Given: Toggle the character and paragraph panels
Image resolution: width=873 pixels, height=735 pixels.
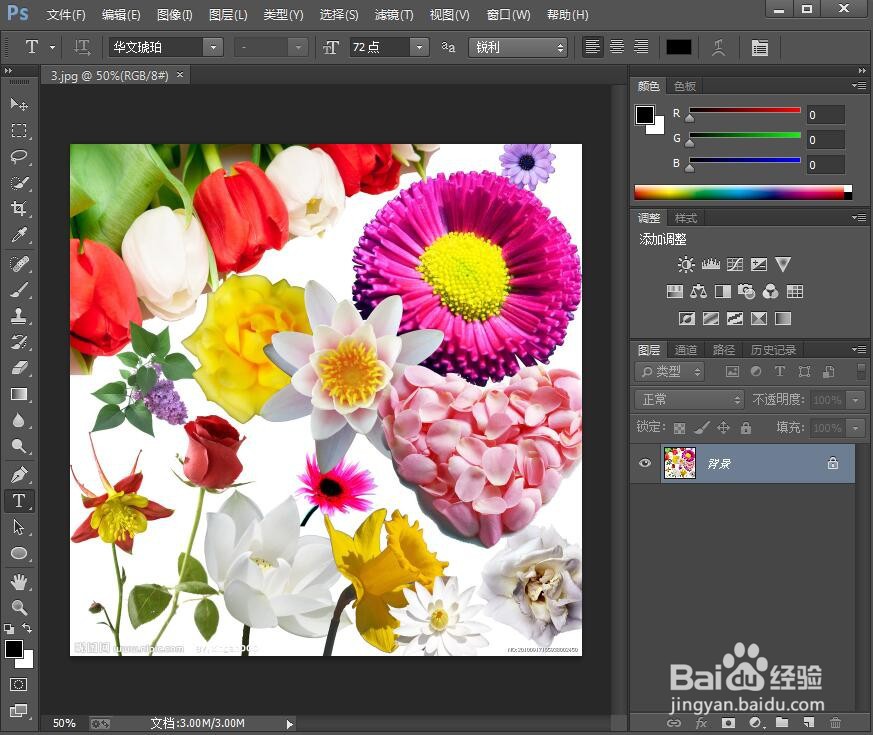Looking at the screenshot, I should 759,48.
